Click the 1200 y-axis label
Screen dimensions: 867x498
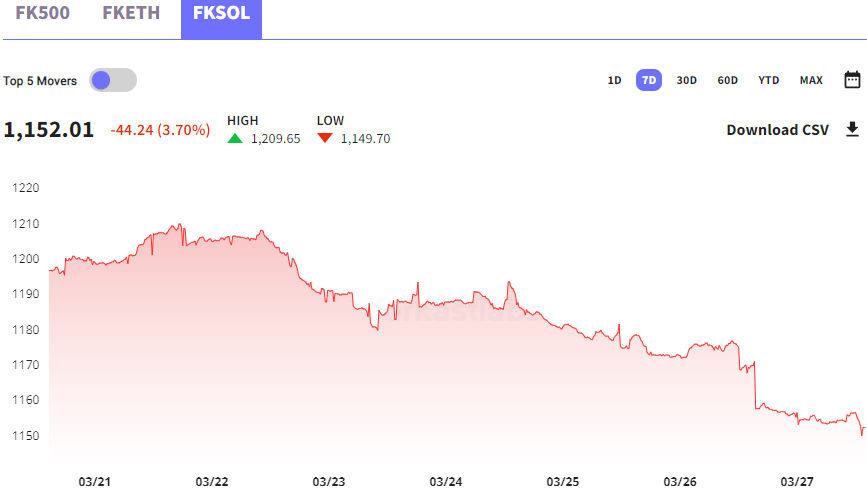[x=25, y=259]
